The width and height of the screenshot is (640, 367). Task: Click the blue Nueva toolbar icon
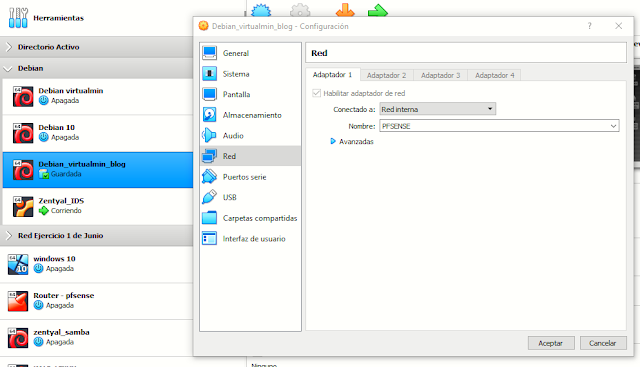261,10
